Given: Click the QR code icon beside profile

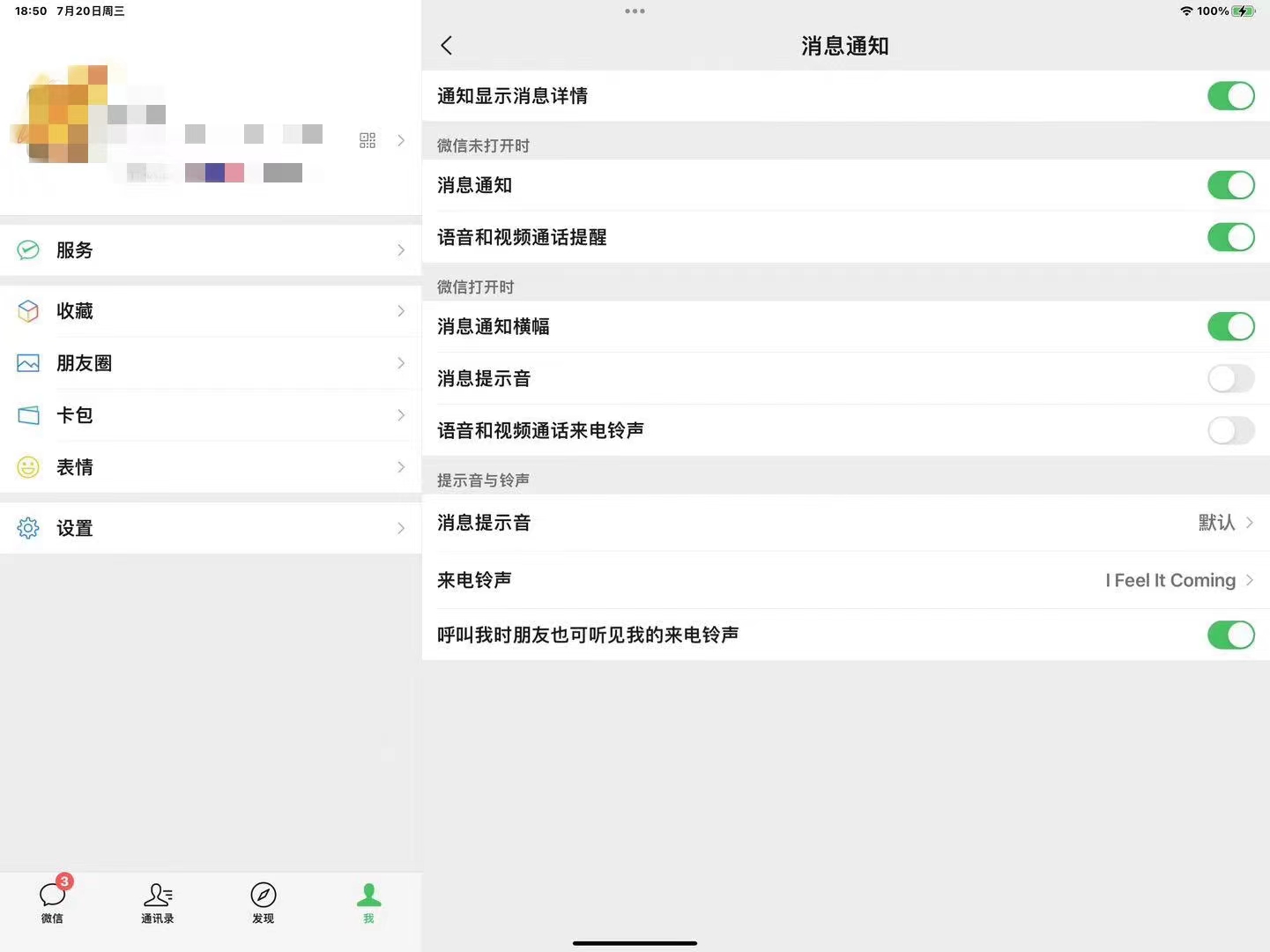Looking at the screenshot, I should [x=368, y=139].
